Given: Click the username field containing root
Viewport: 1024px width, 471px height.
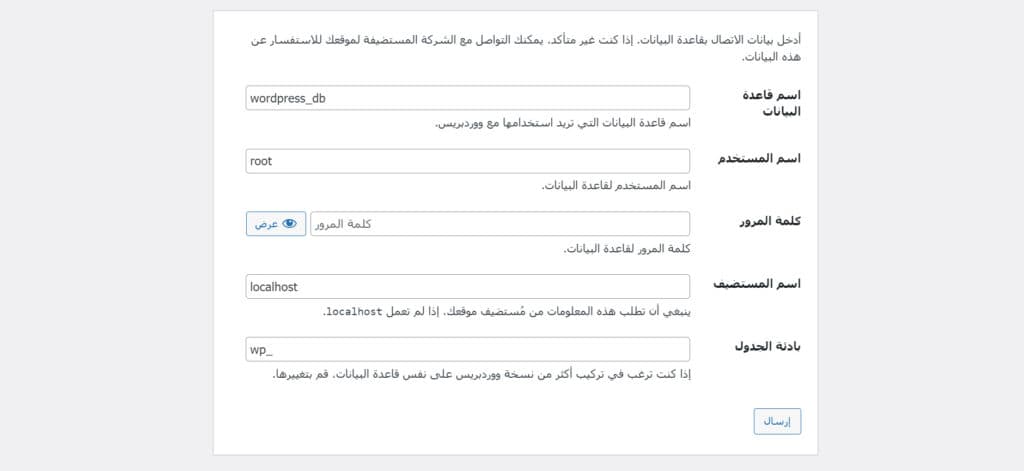Looking at the screenshot, I should tap(468, 161).
